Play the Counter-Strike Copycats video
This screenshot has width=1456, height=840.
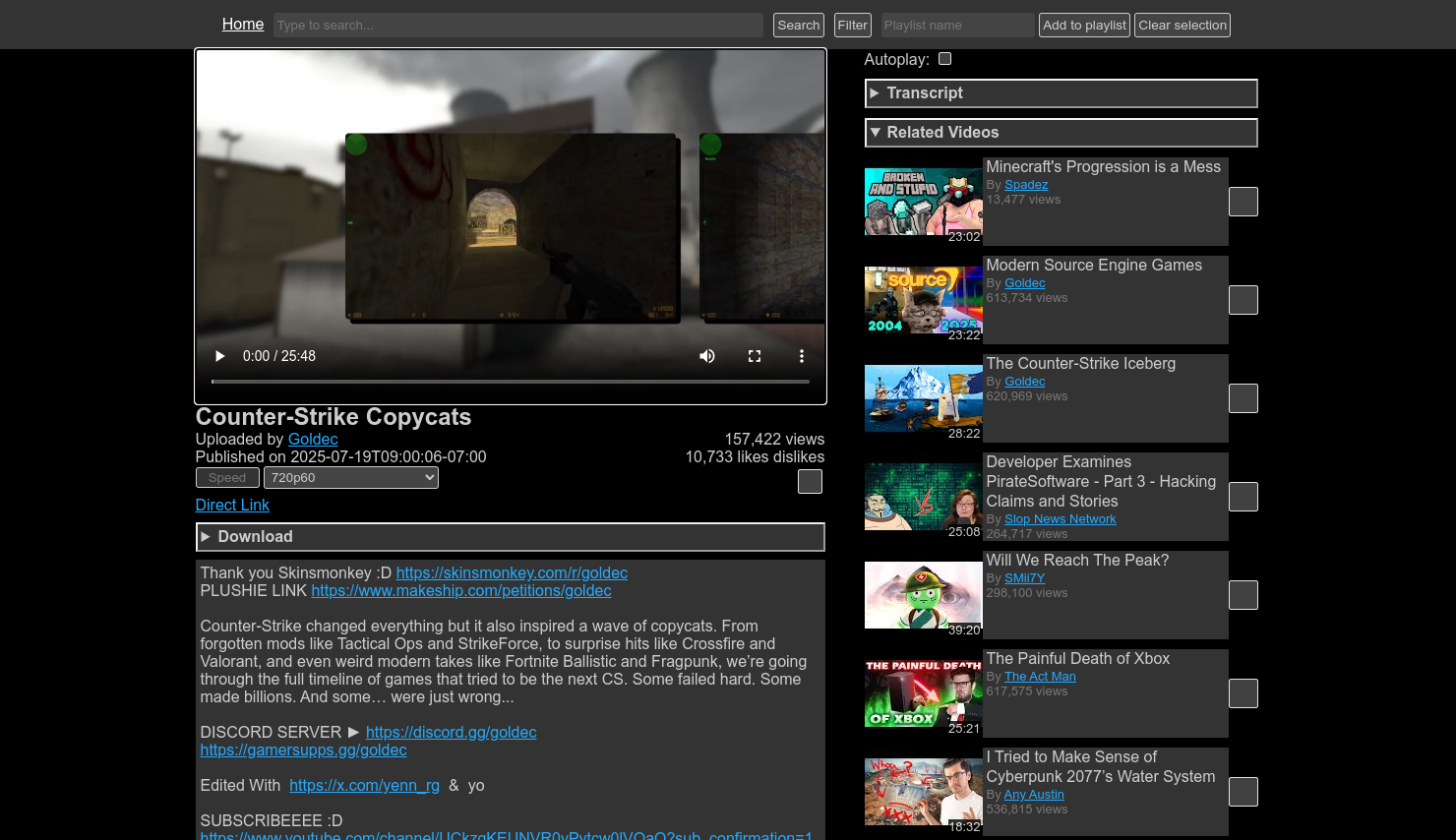click(220, 356)
